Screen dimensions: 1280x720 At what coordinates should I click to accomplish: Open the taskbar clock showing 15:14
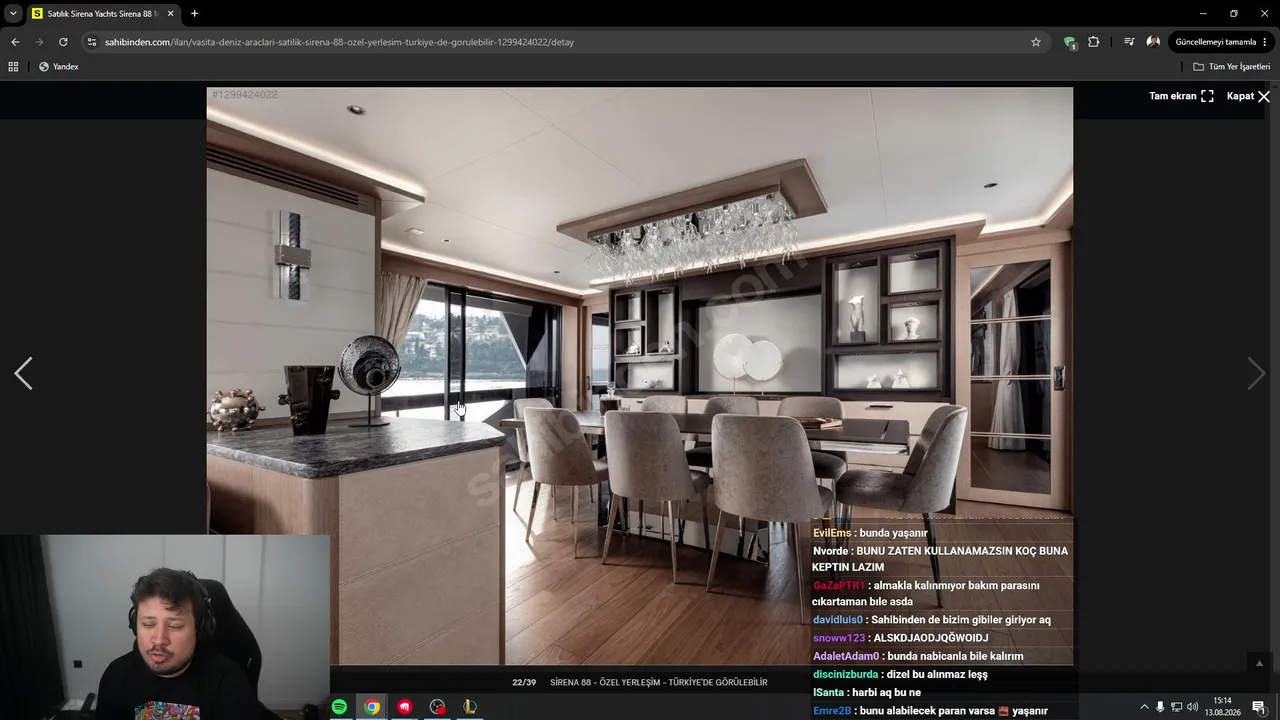1222,707
